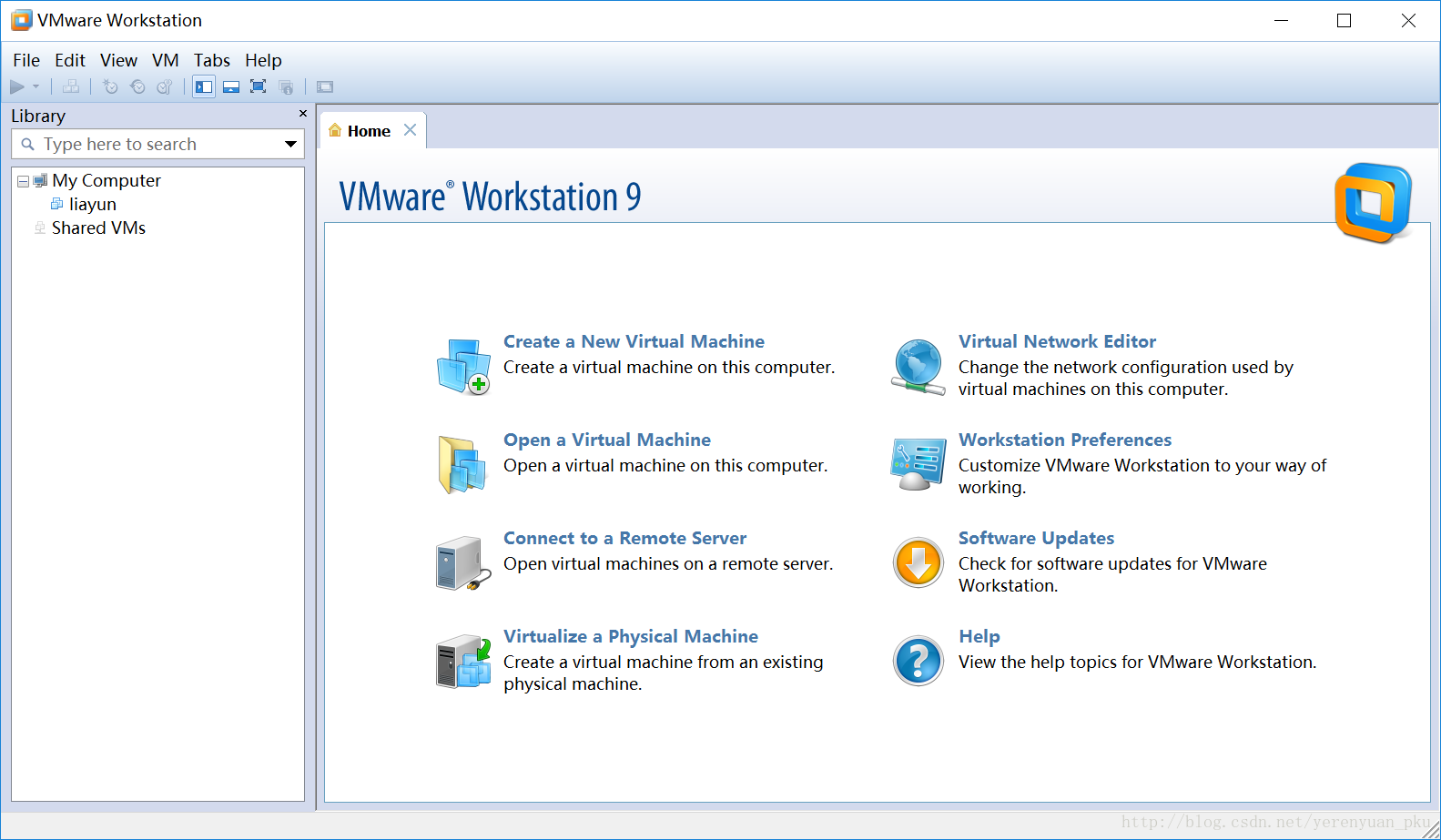The width and height of the screenshot is (1441, 840).
Task: Open the Tabs menu
Action: click(212, 60)
